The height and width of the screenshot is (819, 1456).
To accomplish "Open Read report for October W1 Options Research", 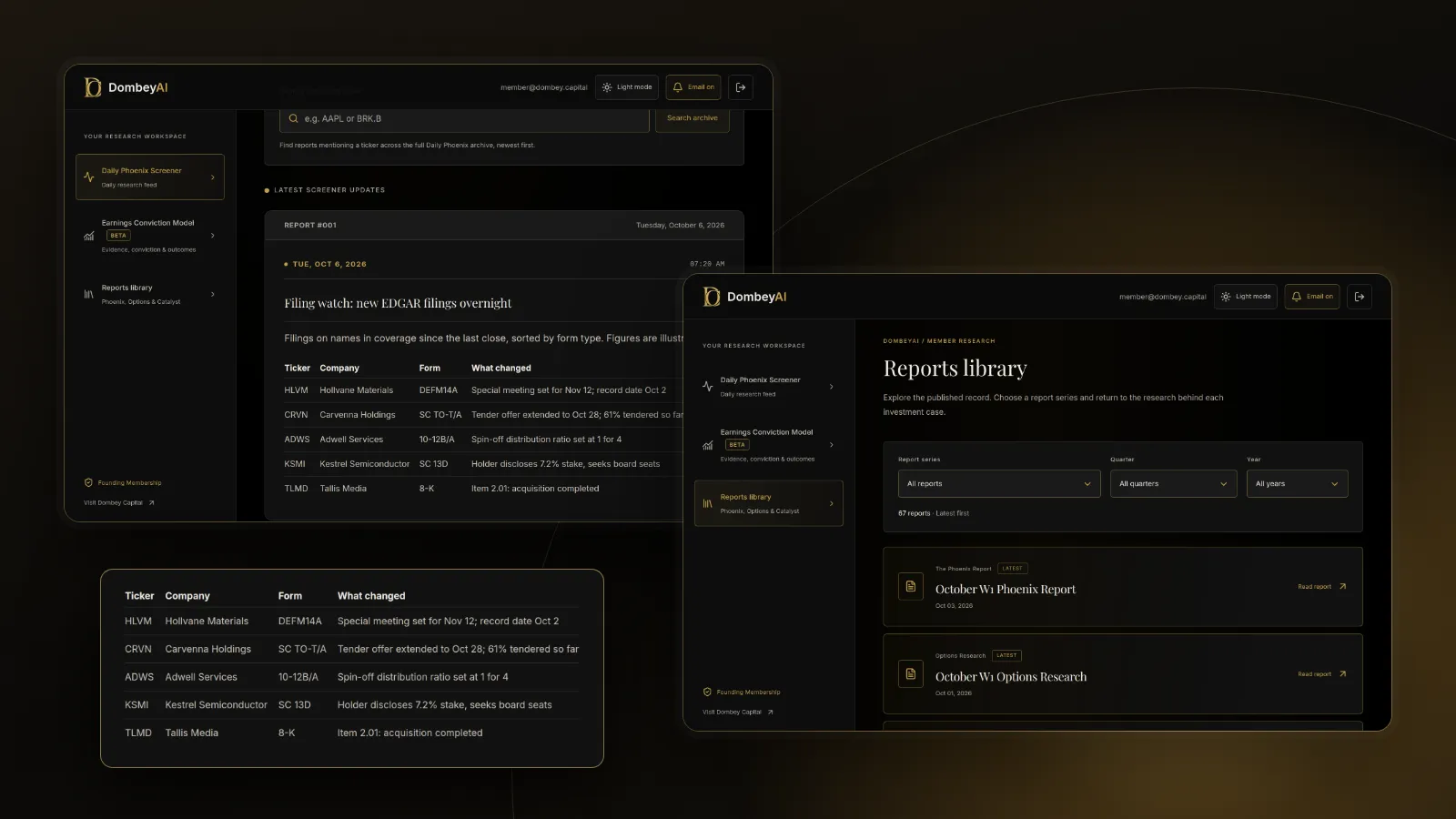I will point(1322,674).
